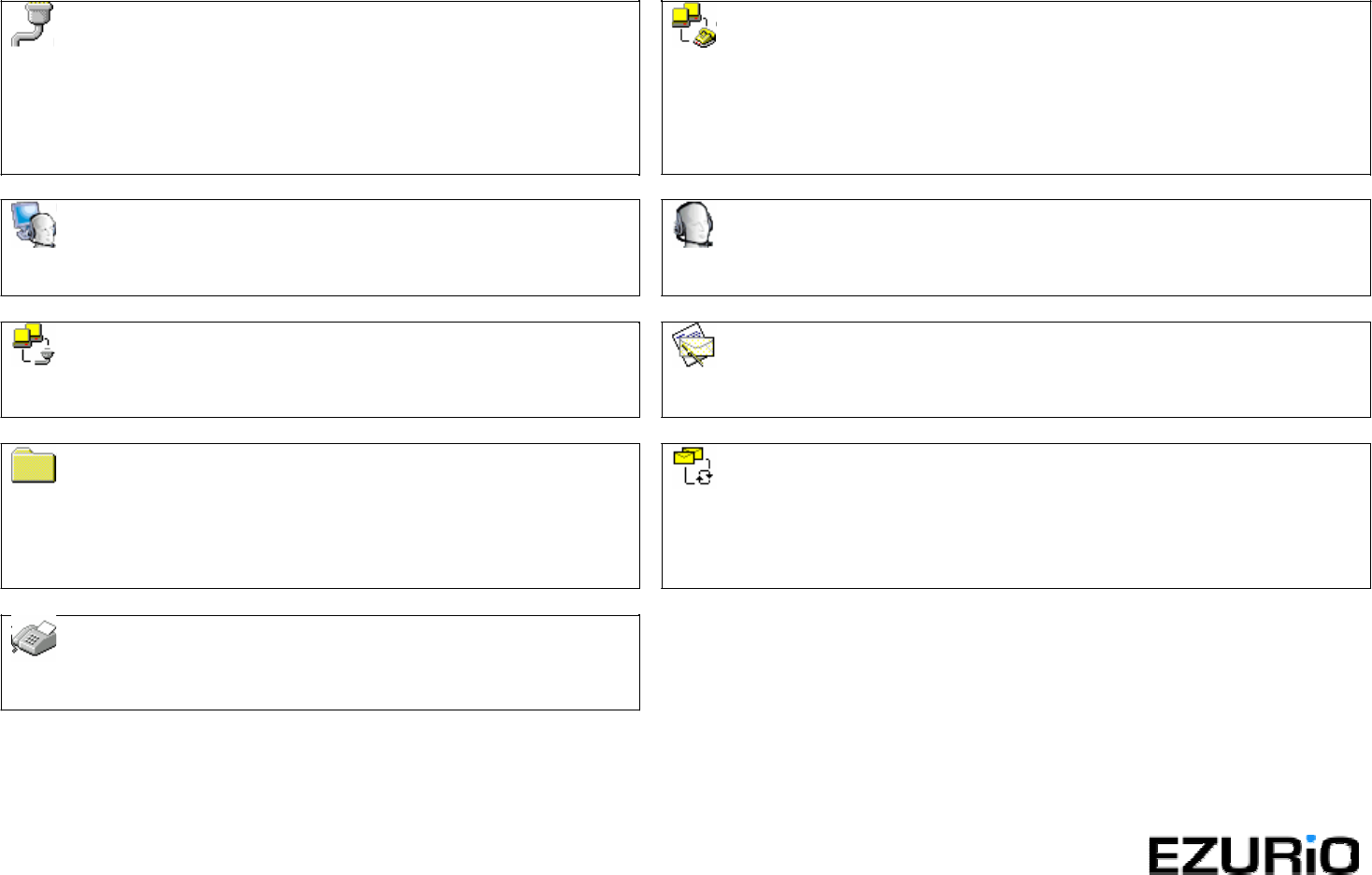The image size is (1372, 875).
Task: Select the panel body next to the audio gateway icon
Action: click(x=321, y=248)
